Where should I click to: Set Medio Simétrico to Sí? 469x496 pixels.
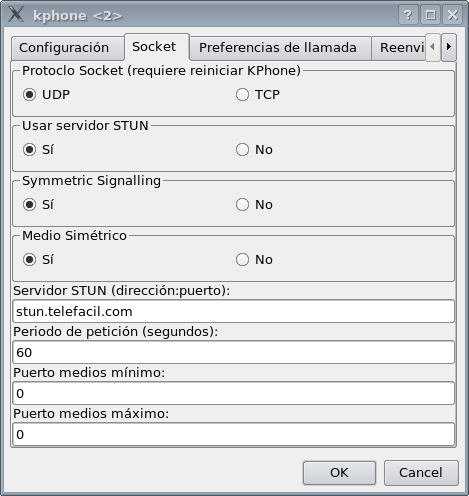coord(38,260)
